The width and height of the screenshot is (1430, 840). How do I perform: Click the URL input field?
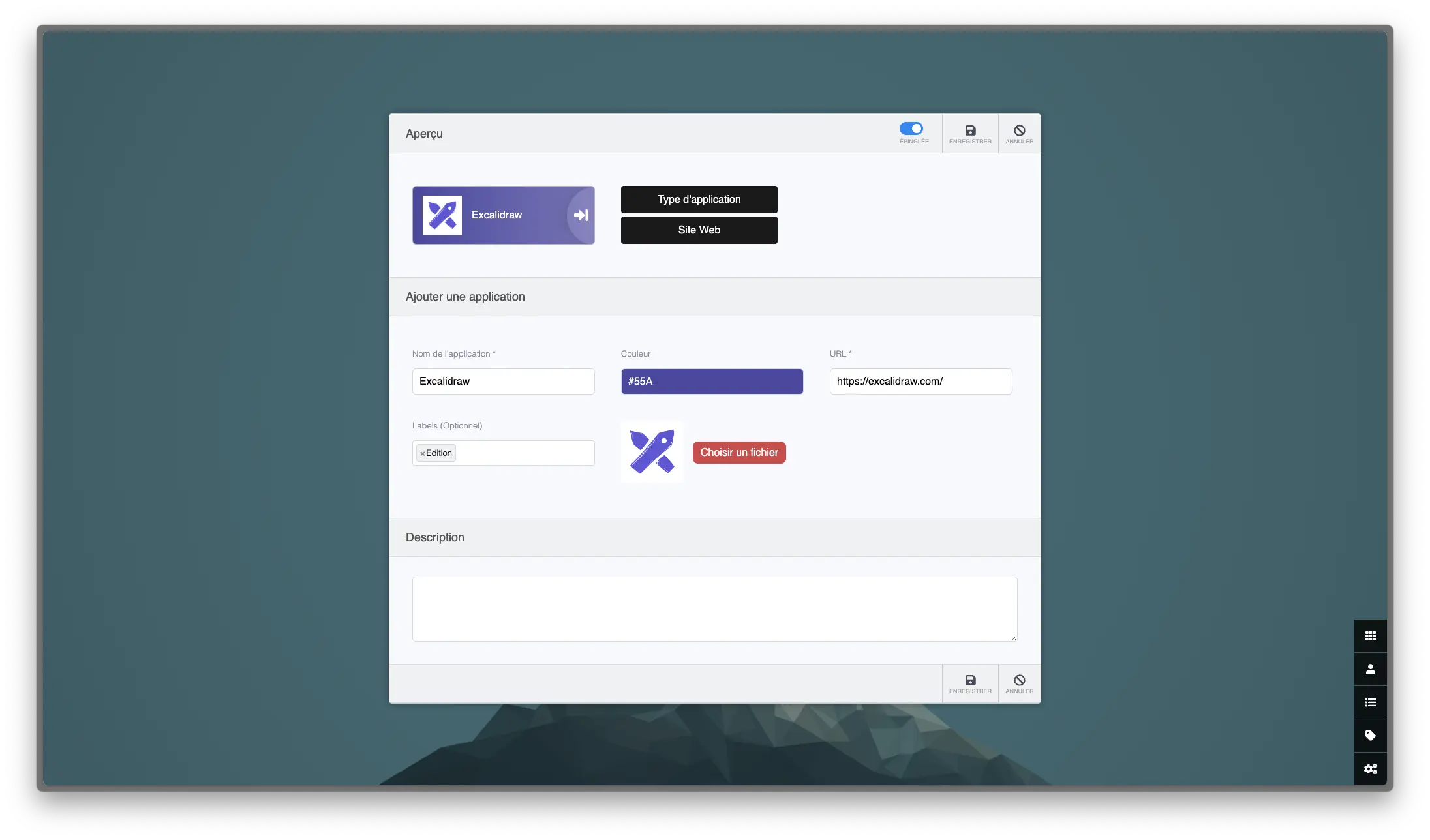[x=920, y=382]
